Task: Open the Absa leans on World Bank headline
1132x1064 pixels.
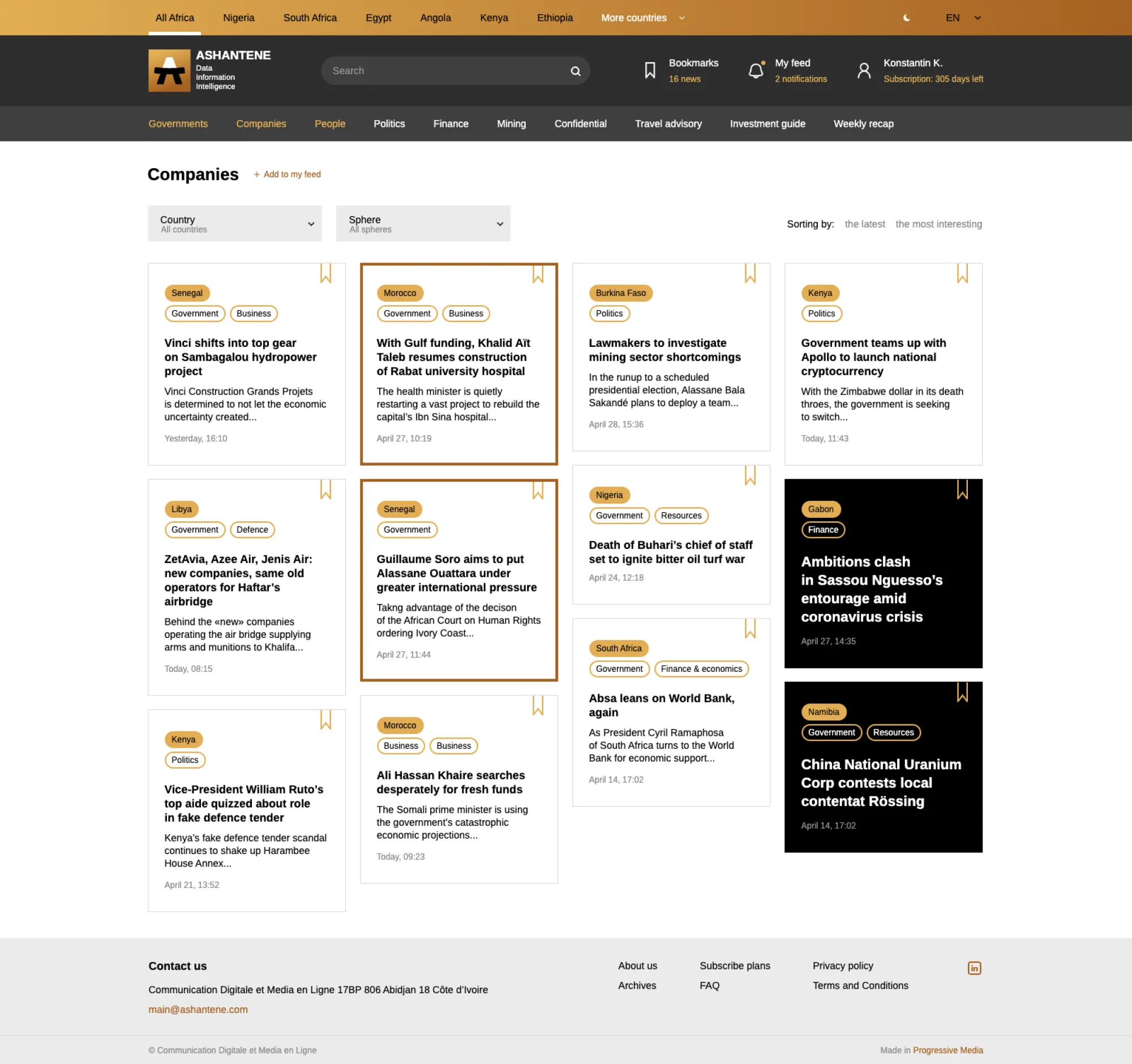Action: [x=661, y=705]
